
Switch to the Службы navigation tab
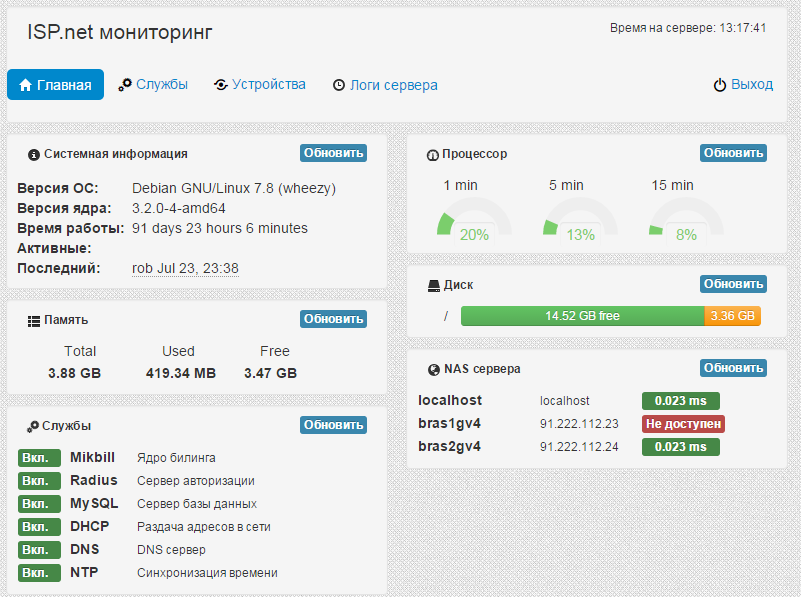click(x=153, y=85)
